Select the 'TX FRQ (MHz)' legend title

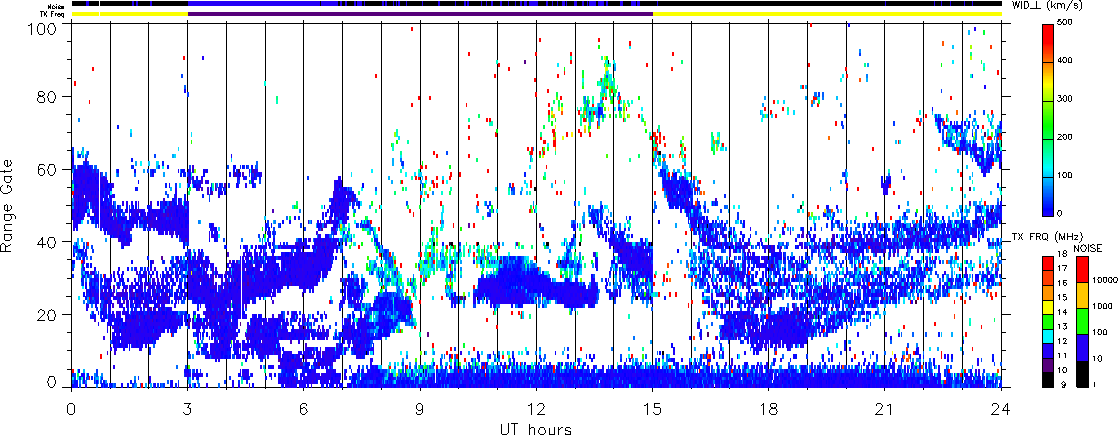click(x=1047, y=237)
